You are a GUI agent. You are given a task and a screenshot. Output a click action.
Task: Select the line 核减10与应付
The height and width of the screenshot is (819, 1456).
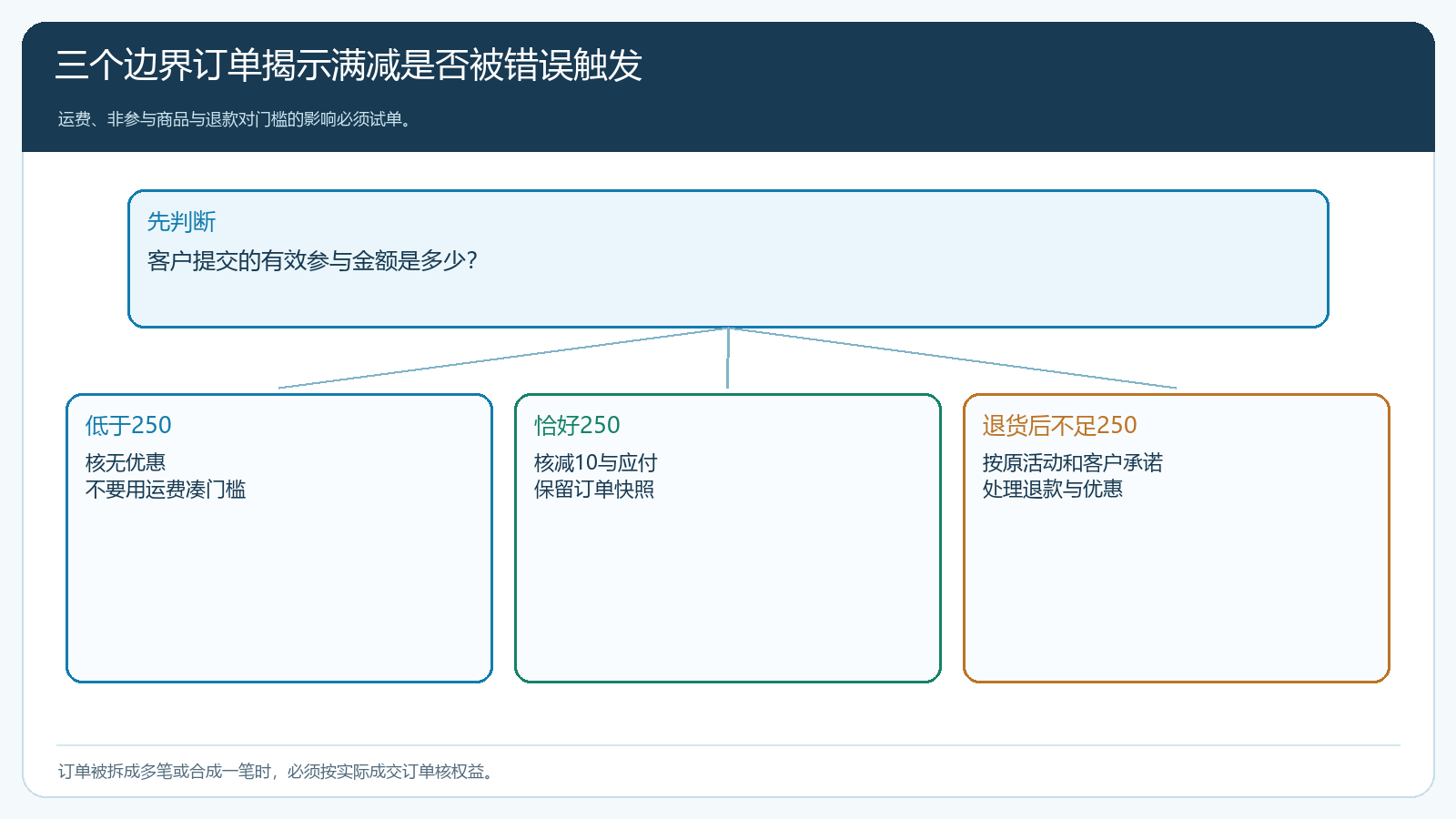point(595,462)
